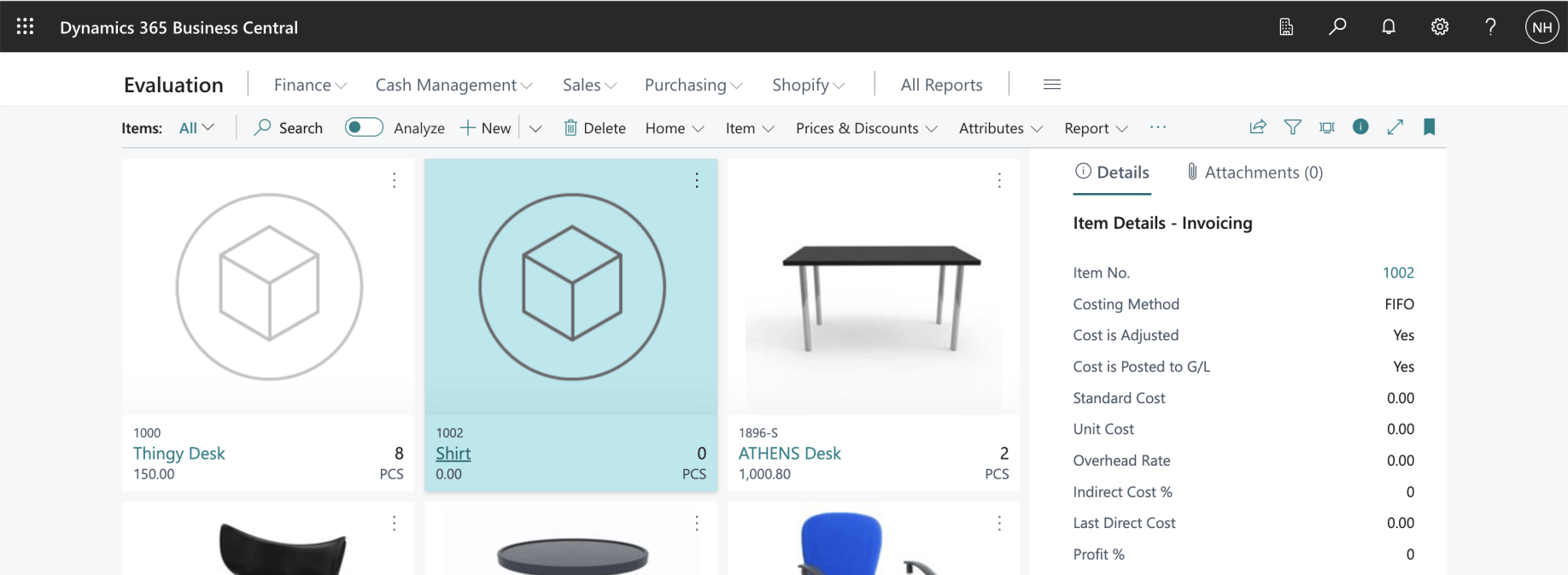Expand the Finance menu
The width and height of the screenshot is (1568, 575).
tap(310, 85)
